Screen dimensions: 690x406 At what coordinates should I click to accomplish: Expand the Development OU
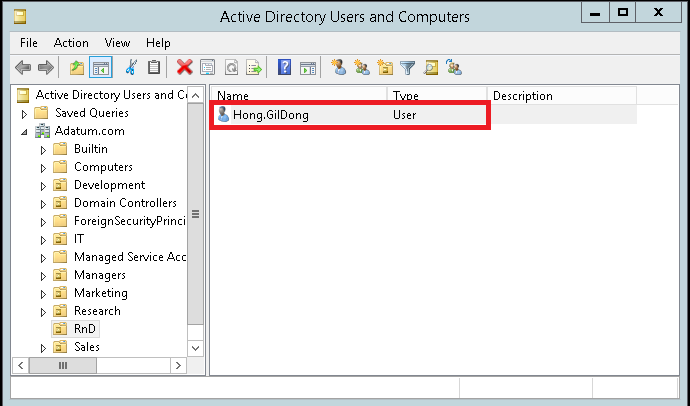(x=43, y=186)
